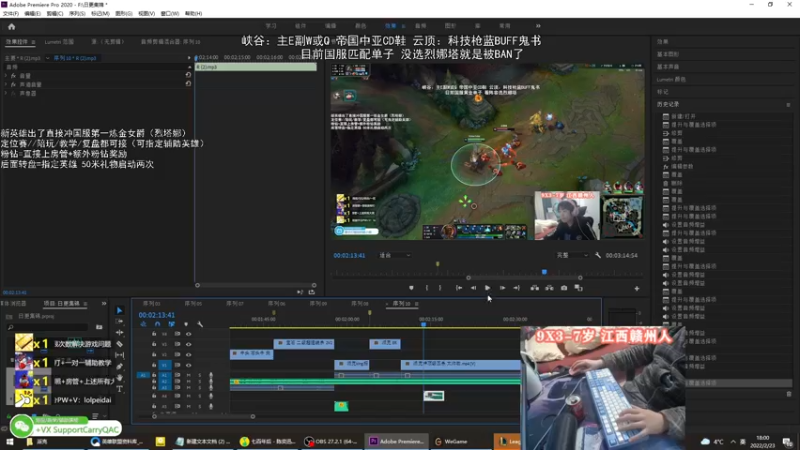Open the 文件(F) menu
The height and width of the screenshot is (450, 800).
point(11,14)
